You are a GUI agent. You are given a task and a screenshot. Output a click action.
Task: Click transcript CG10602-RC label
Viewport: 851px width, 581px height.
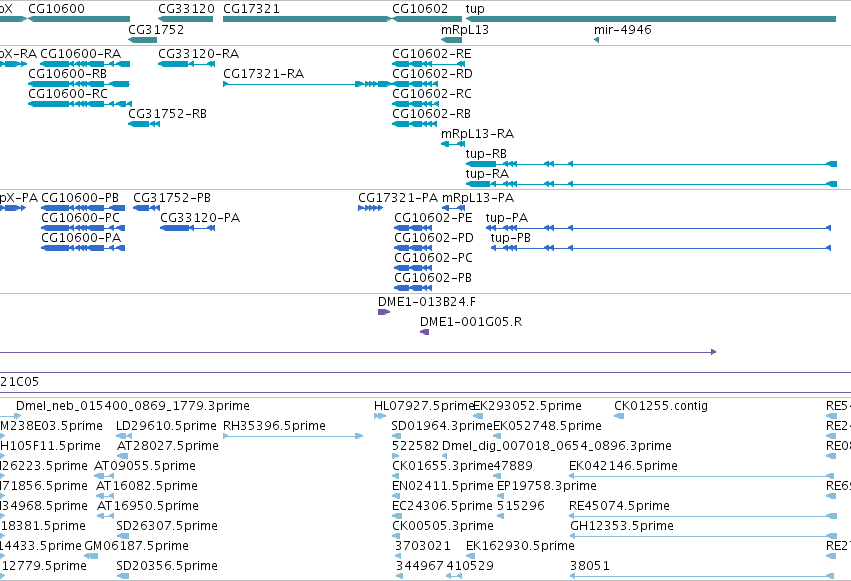pos(432,93)
